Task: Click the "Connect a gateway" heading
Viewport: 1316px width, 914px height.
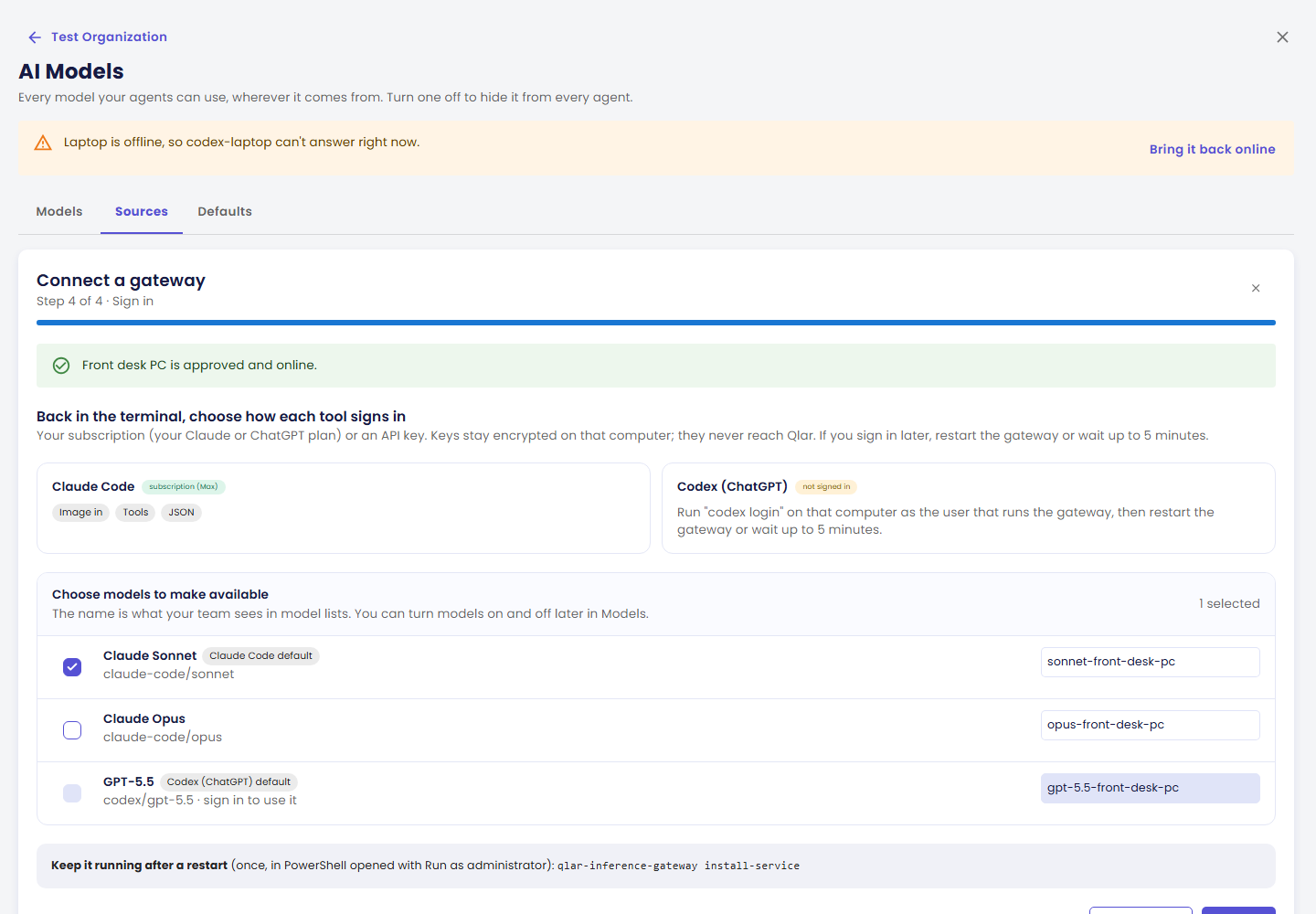Action: [121, 281]
